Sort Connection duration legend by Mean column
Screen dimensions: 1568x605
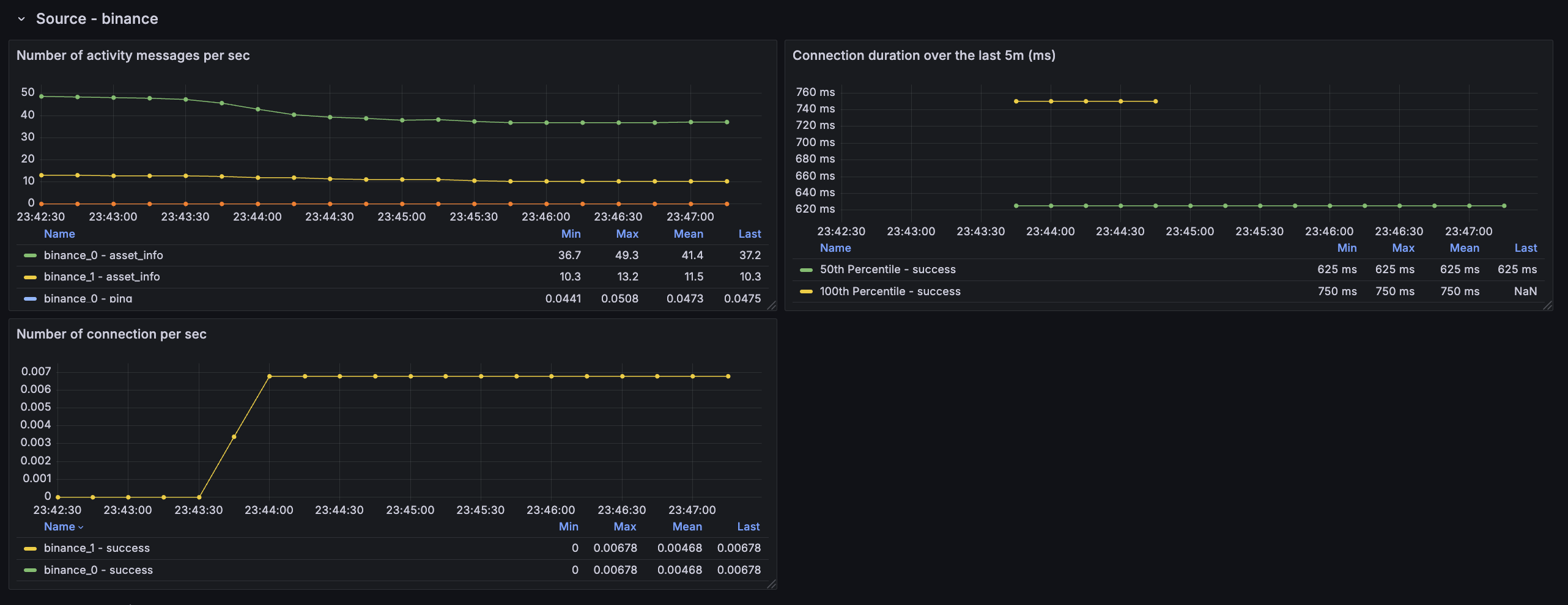[1464, 248]
